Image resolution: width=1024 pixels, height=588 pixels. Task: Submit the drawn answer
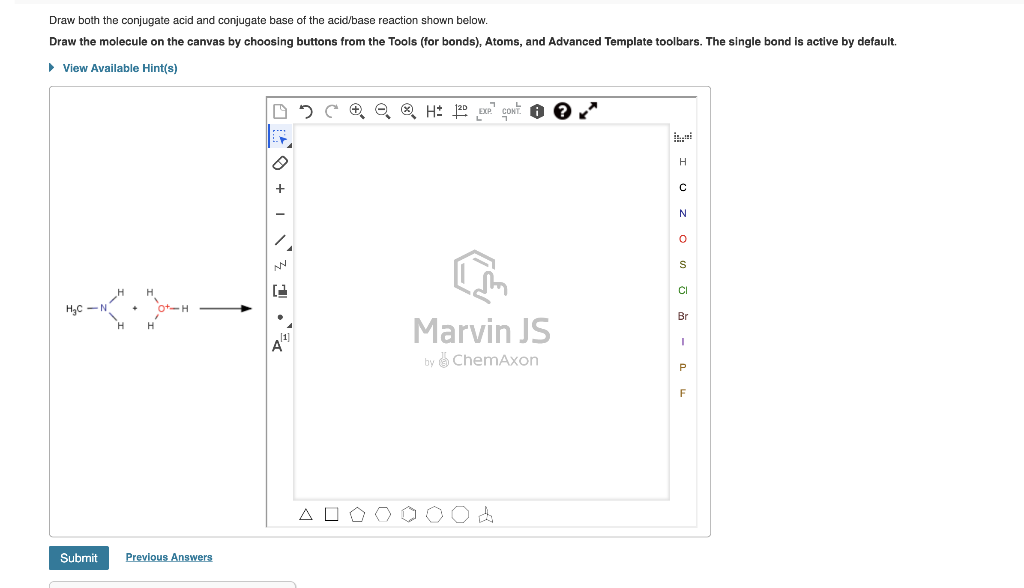(x=79, y=558)
